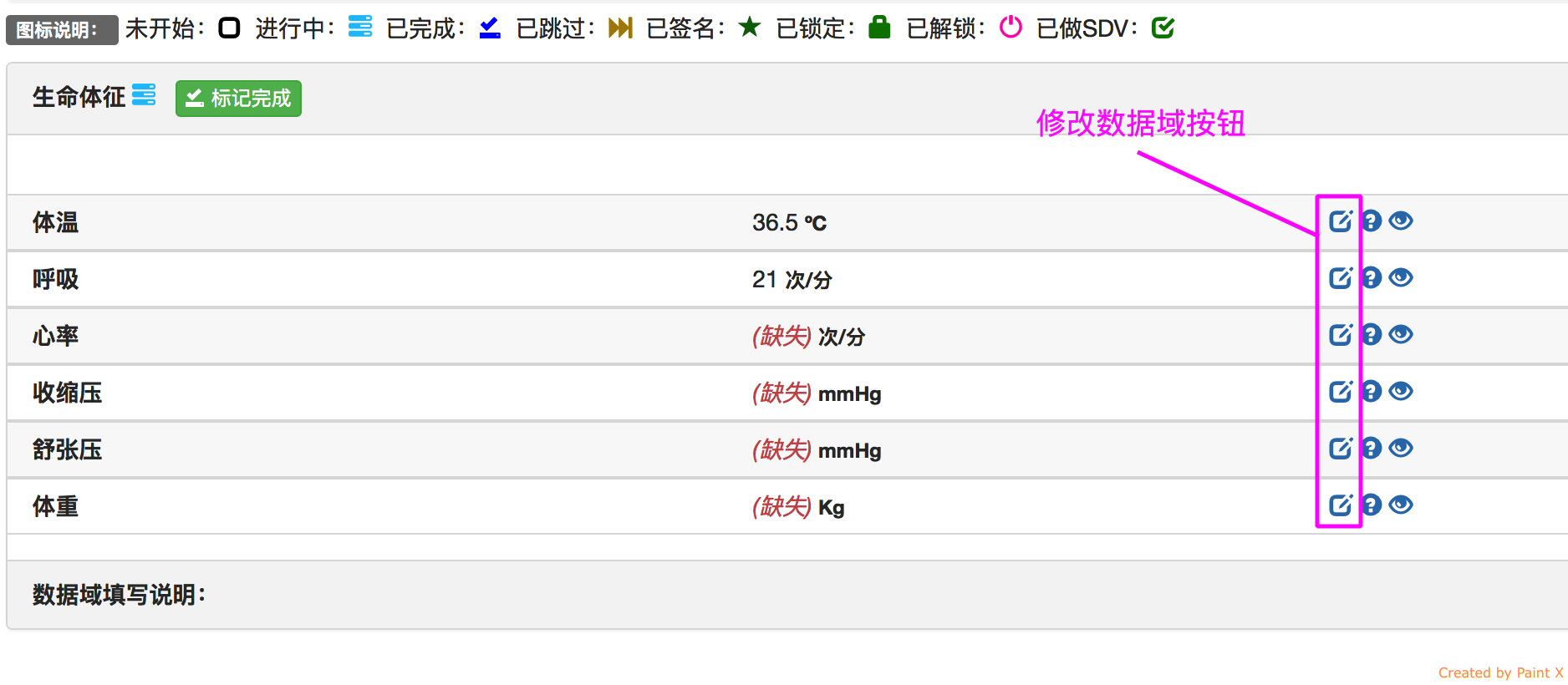This screenshot has height=685, width=1568.
Task: Click the 36.5 ℃ temperature value
Action: (788, 223)
